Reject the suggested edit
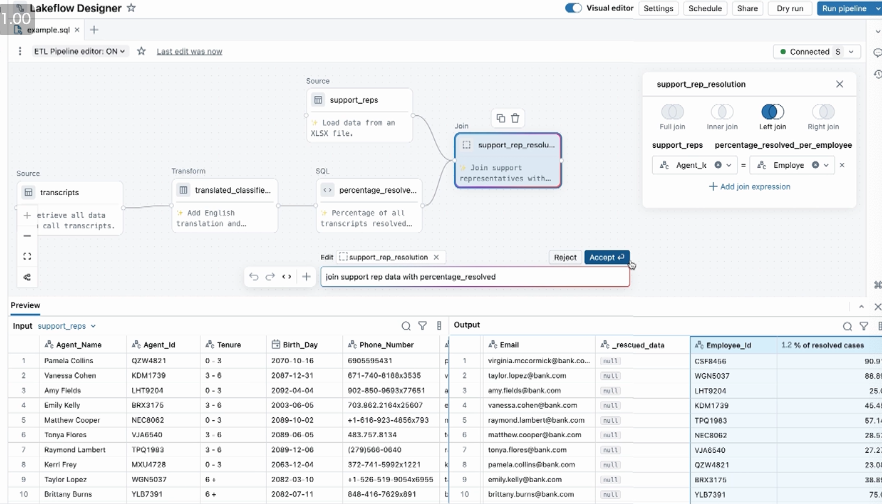 565,257
